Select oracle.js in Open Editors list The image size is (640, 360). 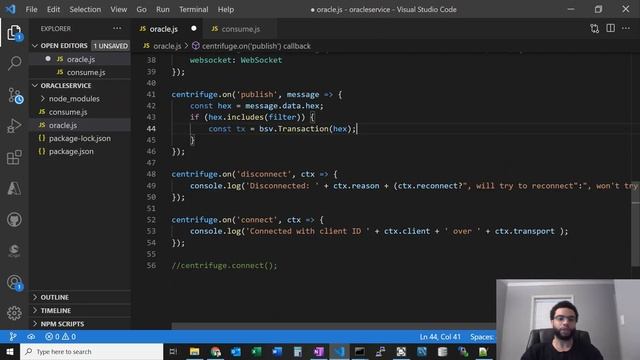coord(81,59)
